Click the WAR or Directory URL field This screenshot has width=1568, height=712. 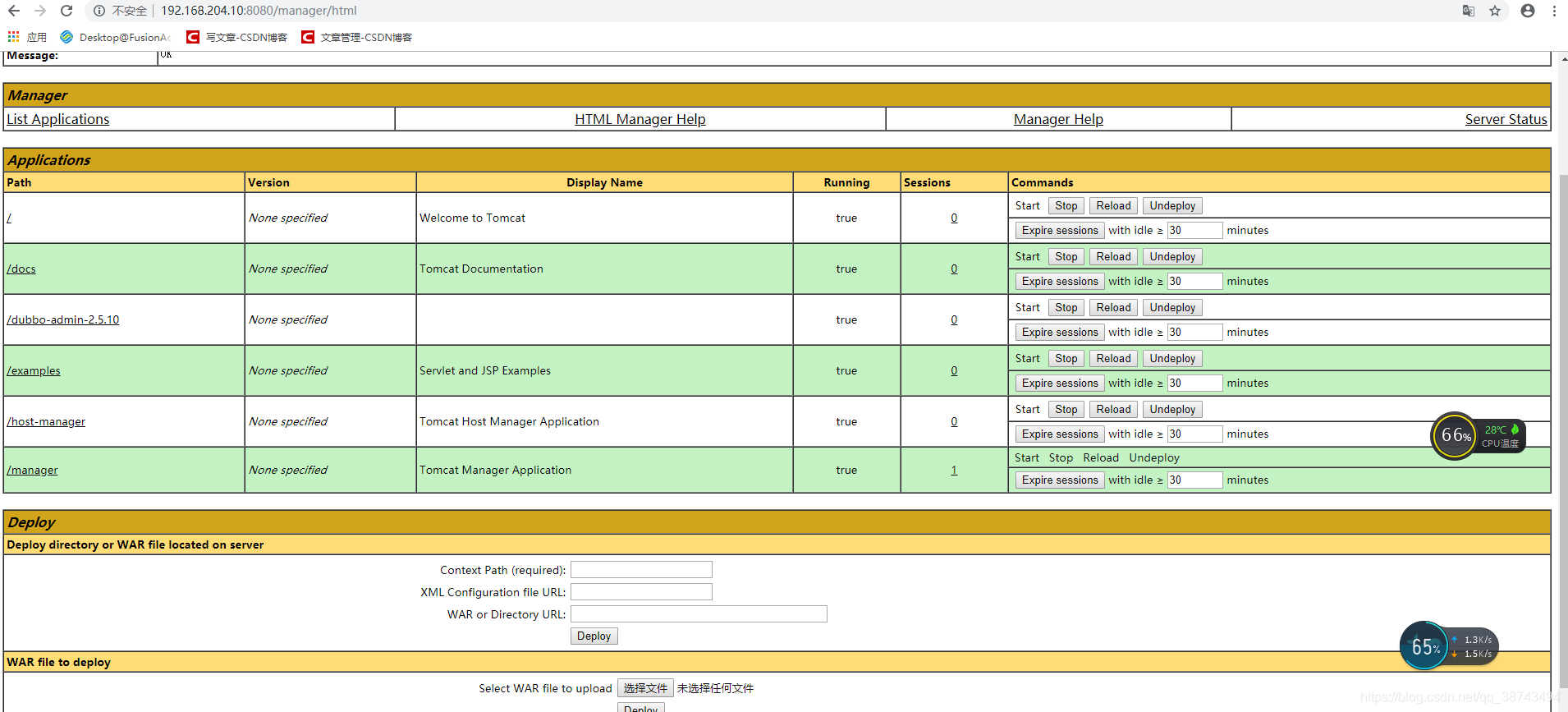[699, 614]
